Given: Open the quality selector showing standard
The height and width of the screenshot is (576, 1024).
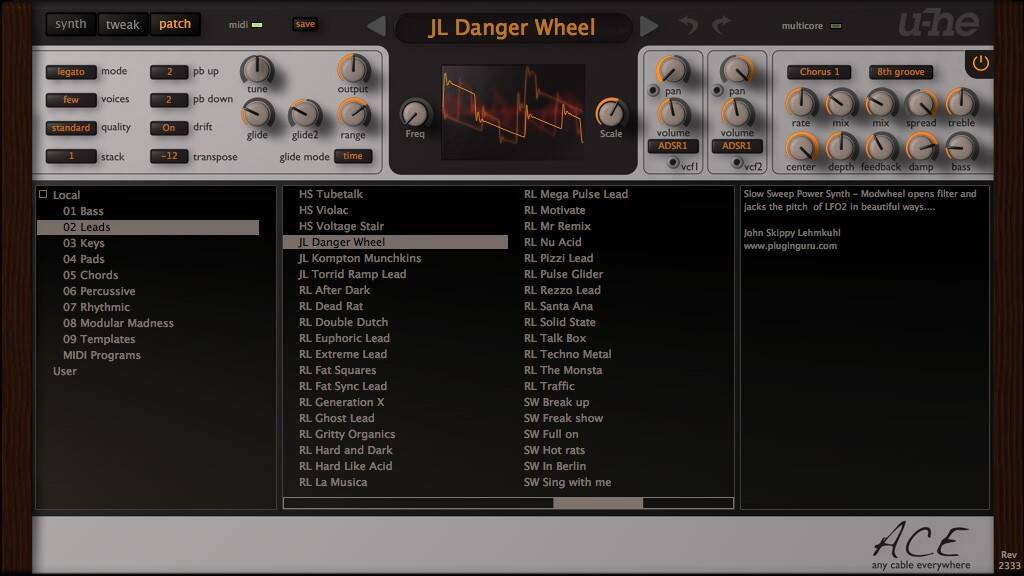Looking at the screenshot, I should 71,128.
